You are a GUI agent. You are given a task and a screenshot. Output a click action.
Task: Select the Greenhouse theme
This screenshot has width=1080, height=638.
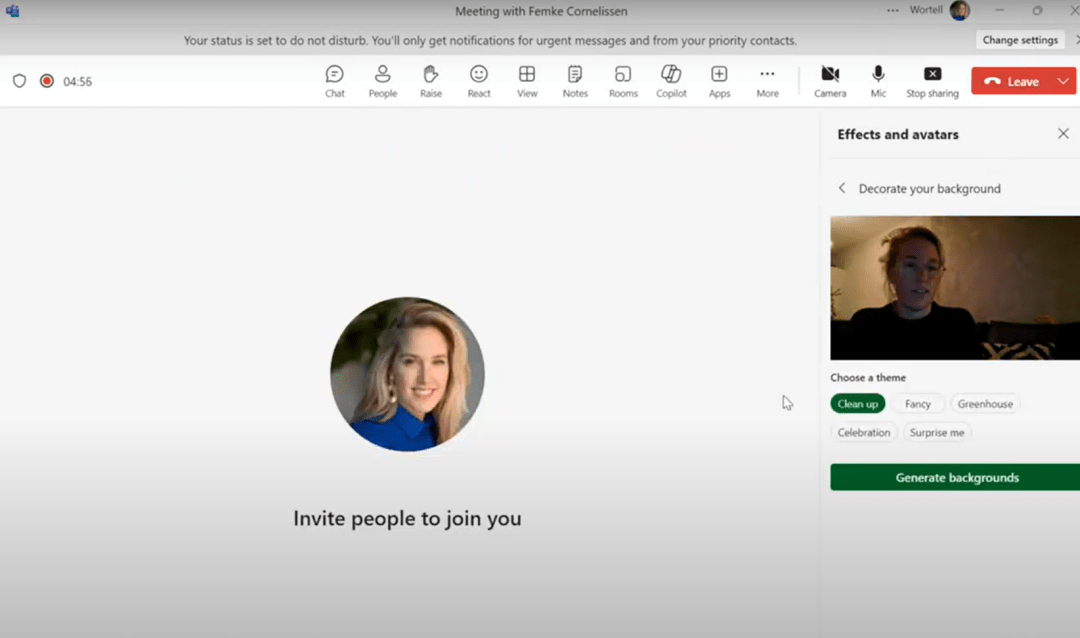pos(985,404)
